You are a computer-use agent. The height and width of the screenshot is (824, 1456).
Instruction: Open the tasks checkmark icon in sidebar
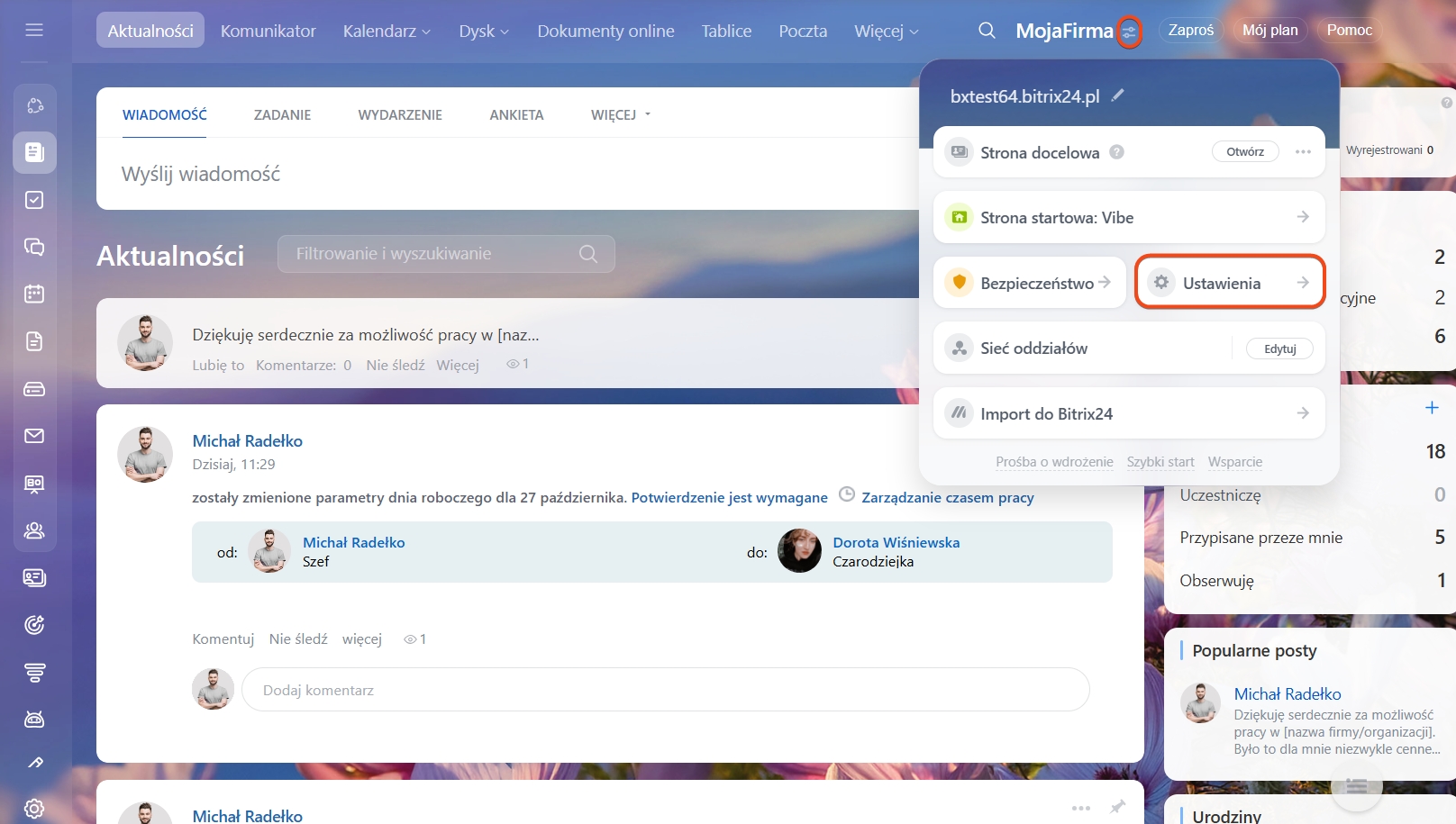coord(34,200)
